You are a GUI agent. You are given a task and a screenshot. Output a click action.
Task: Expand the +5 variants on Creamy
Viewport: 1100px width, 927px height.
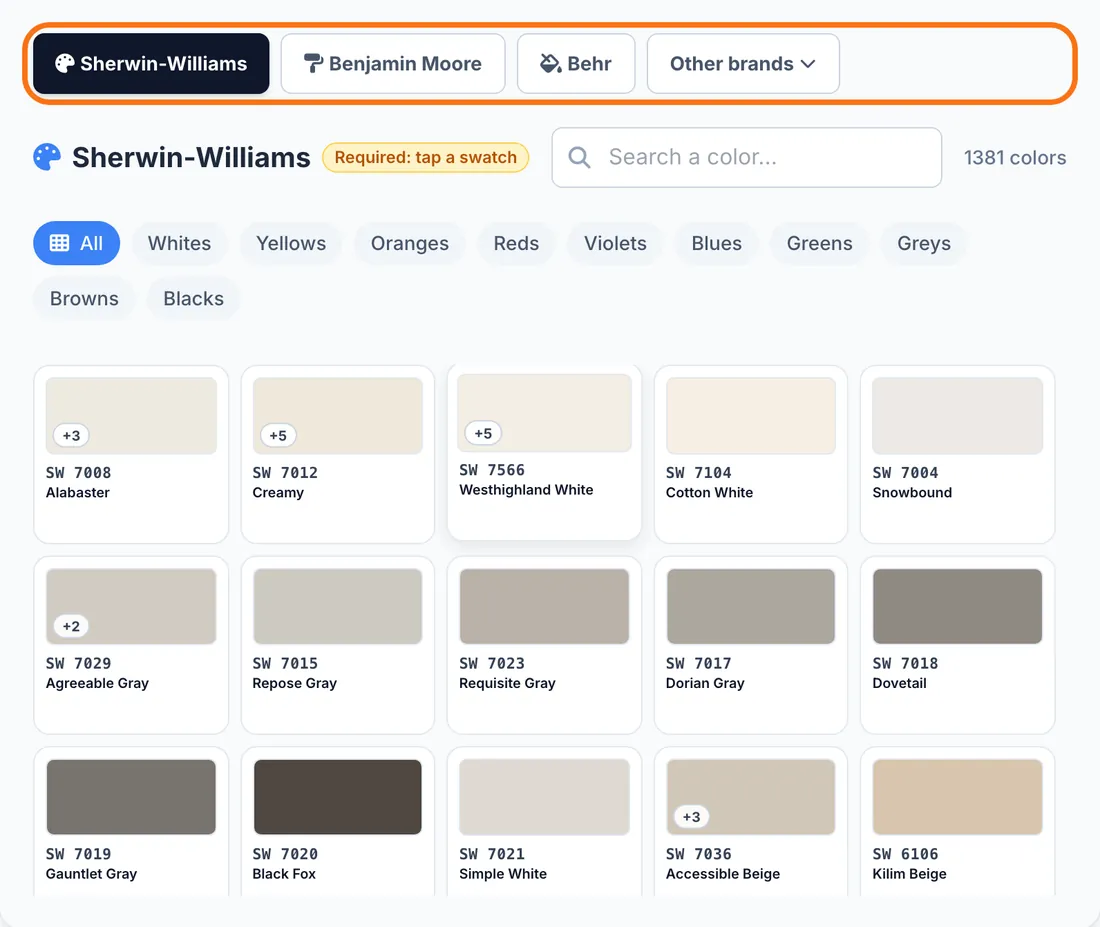click(278, 435)
